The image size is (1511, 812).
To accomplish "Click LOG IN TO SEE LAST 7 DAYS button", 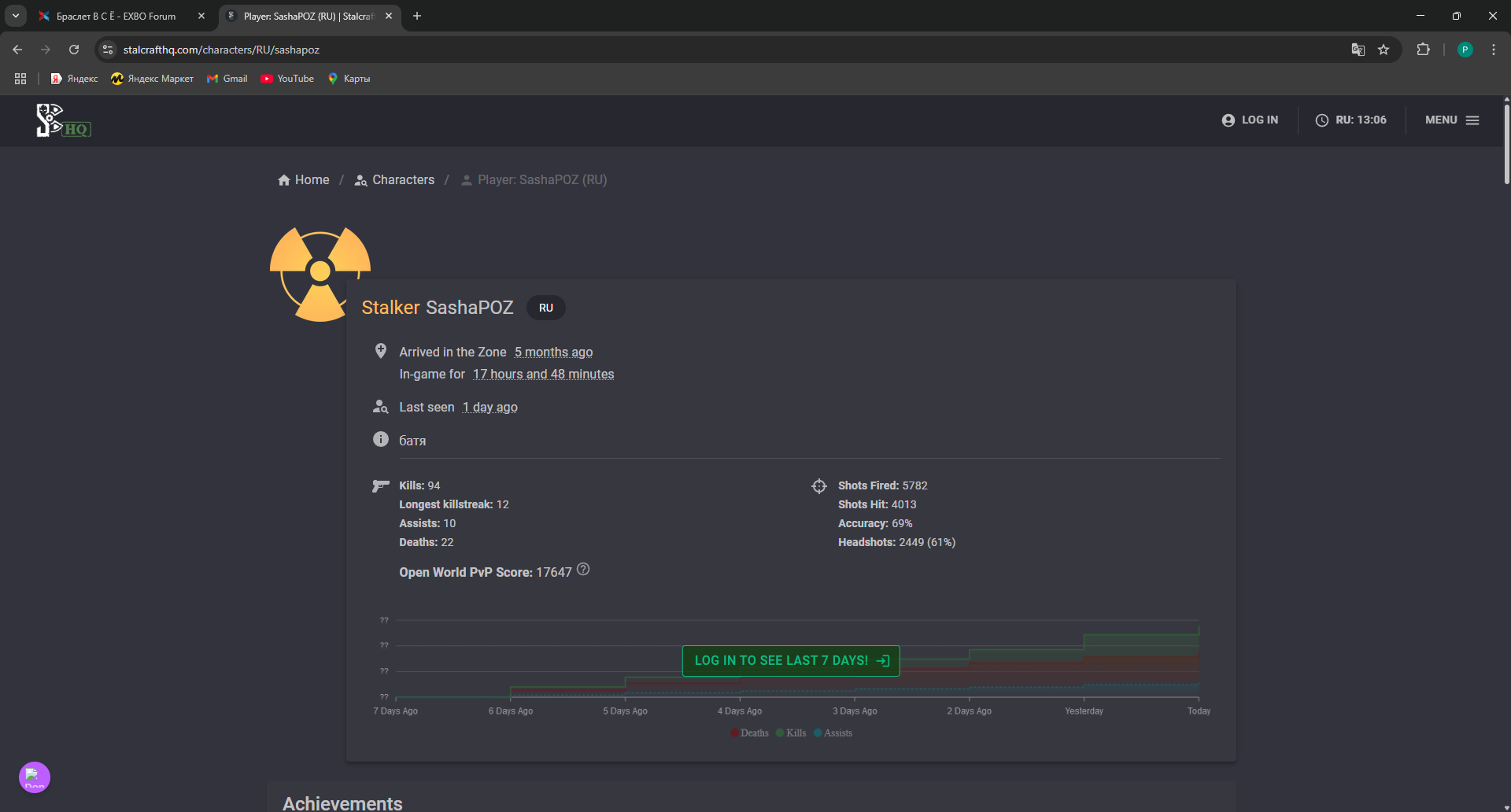I will [x=791, y=661].
